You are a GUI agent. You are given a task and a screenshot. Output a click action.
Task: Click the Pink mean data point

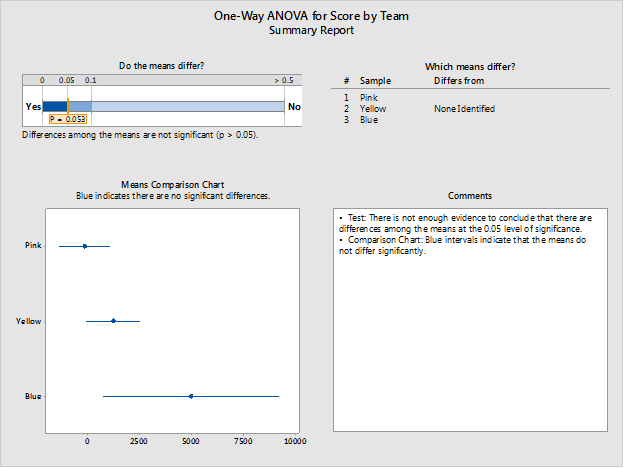85,245
